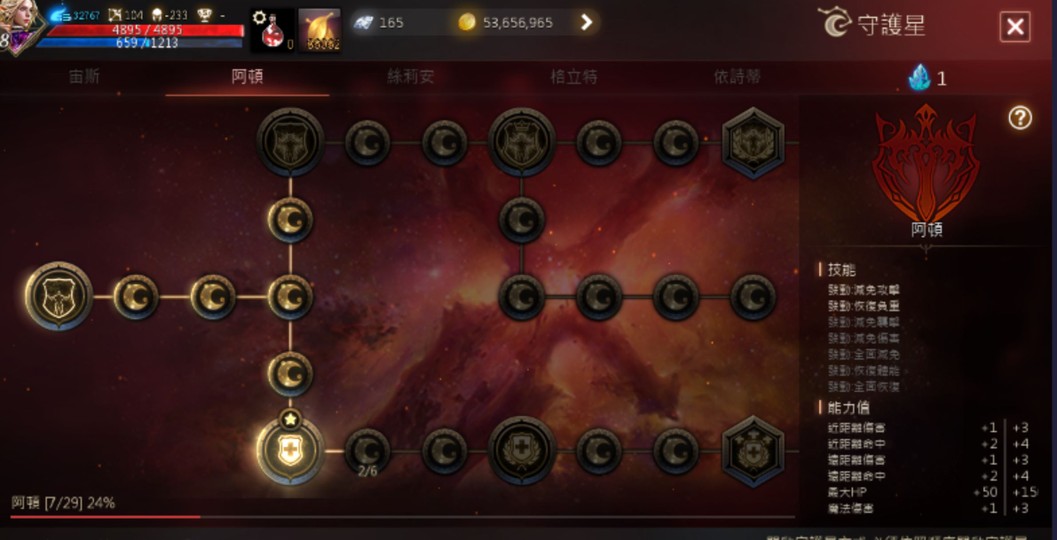Viewport: 1057px width, 540px height.
Task: Click the blue crystal currency icon
Action: [919, 78]
